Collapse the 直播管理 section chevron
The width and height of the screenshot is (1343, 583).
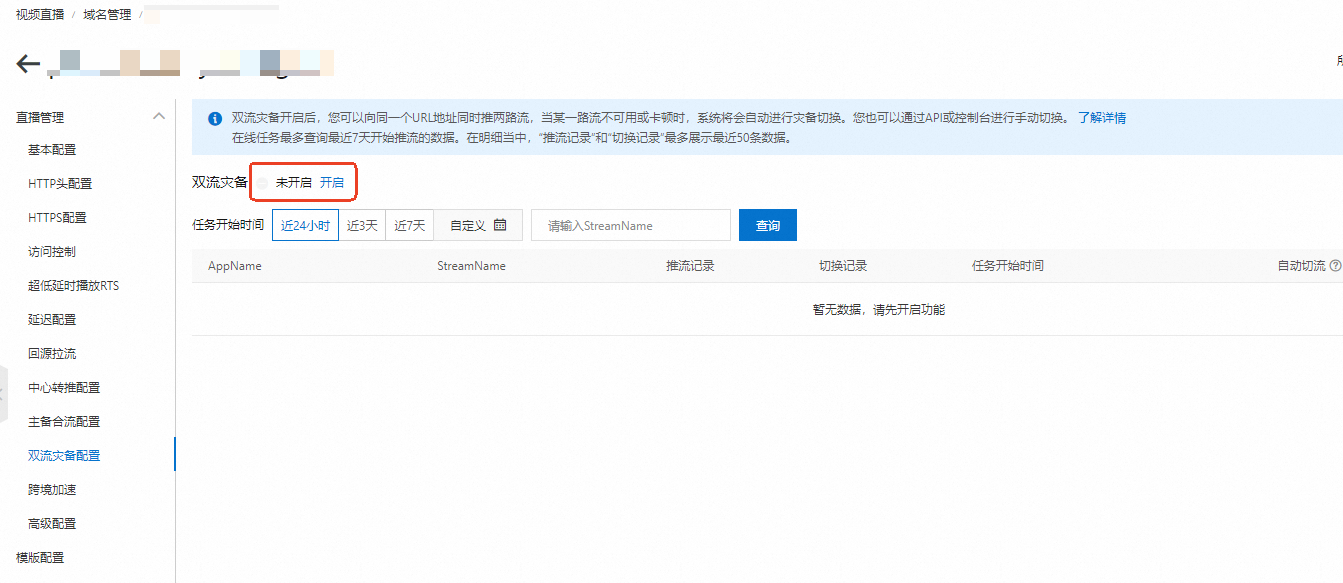click(158, 117)
